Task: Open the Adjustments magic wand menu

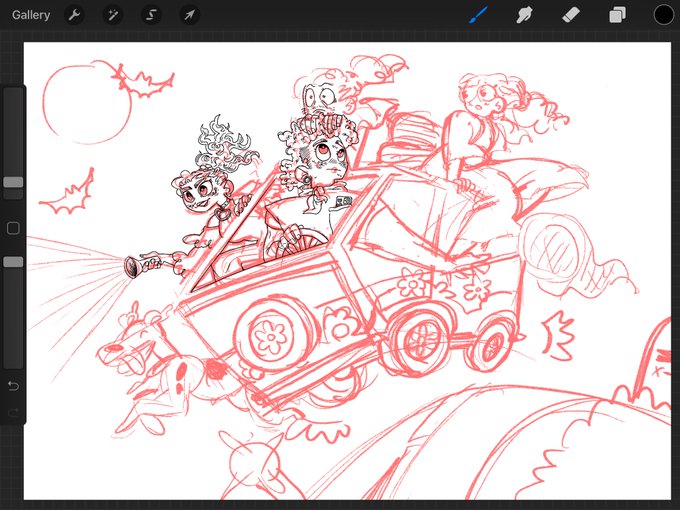Action: (x=113, y=15)
